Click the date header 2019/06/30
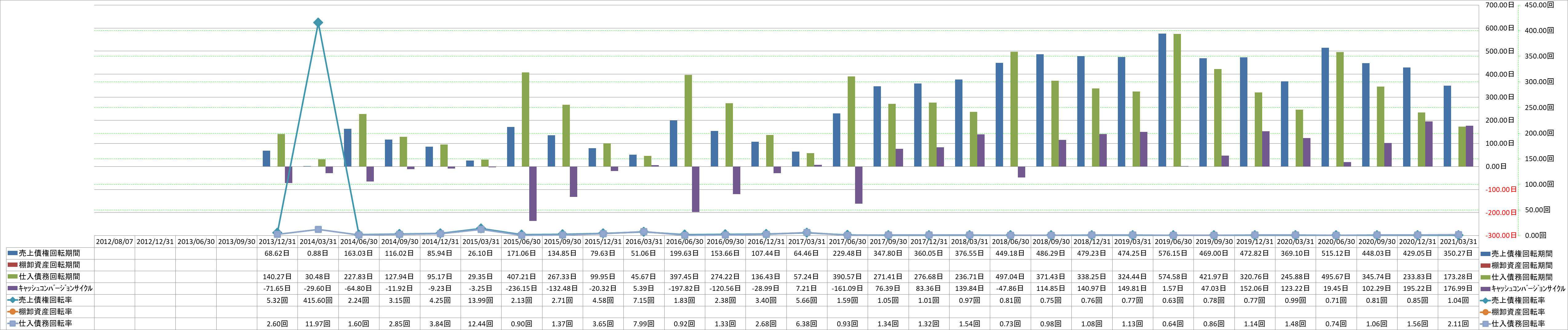The image size is (1568, 330). (x=1173, y=242)
